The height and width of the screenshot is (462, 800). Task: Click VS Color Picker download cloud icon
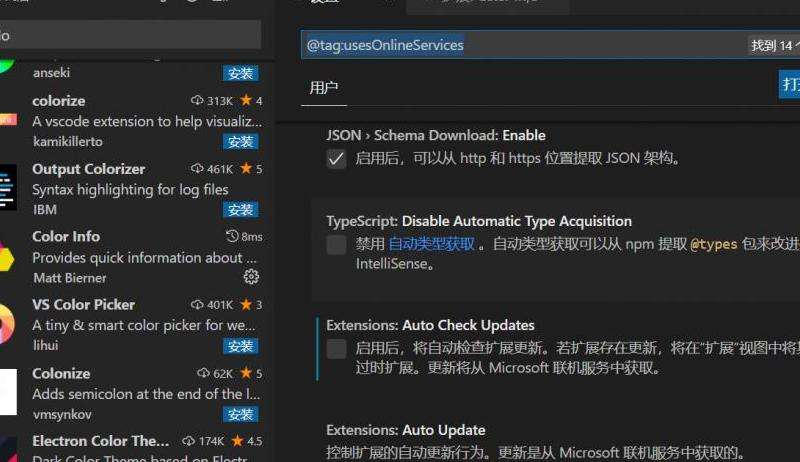click(197, 304)
